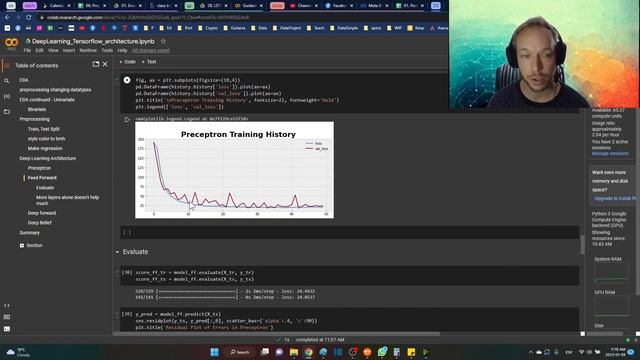The image size is (640, 360).
Task: Click the GPU RAM usage graph
Action: pyautogui.click(x=611, y=305)
